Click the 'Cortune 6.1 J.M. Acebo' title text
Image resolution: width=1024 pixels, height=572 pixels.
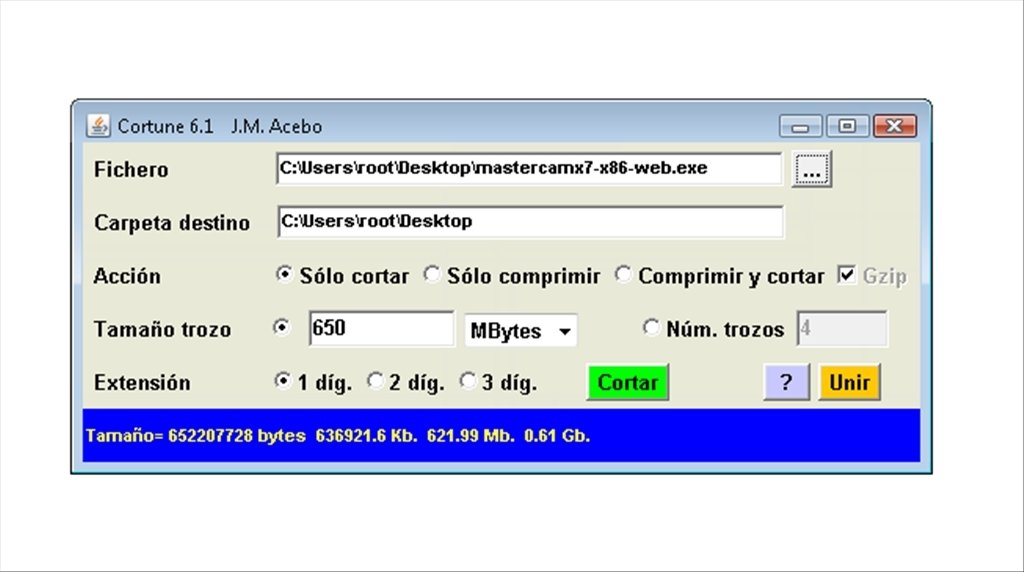tap(219, 126)
